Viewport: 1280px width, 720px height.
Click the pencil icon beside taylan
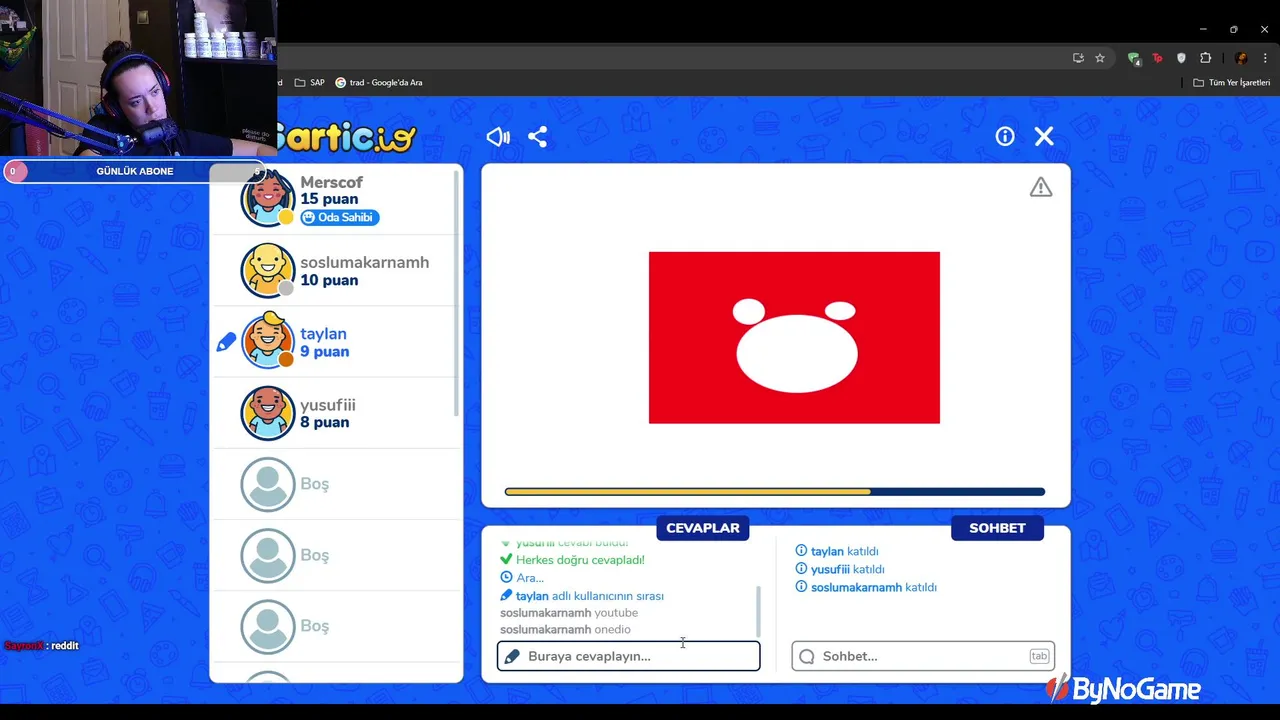[226, 342]
